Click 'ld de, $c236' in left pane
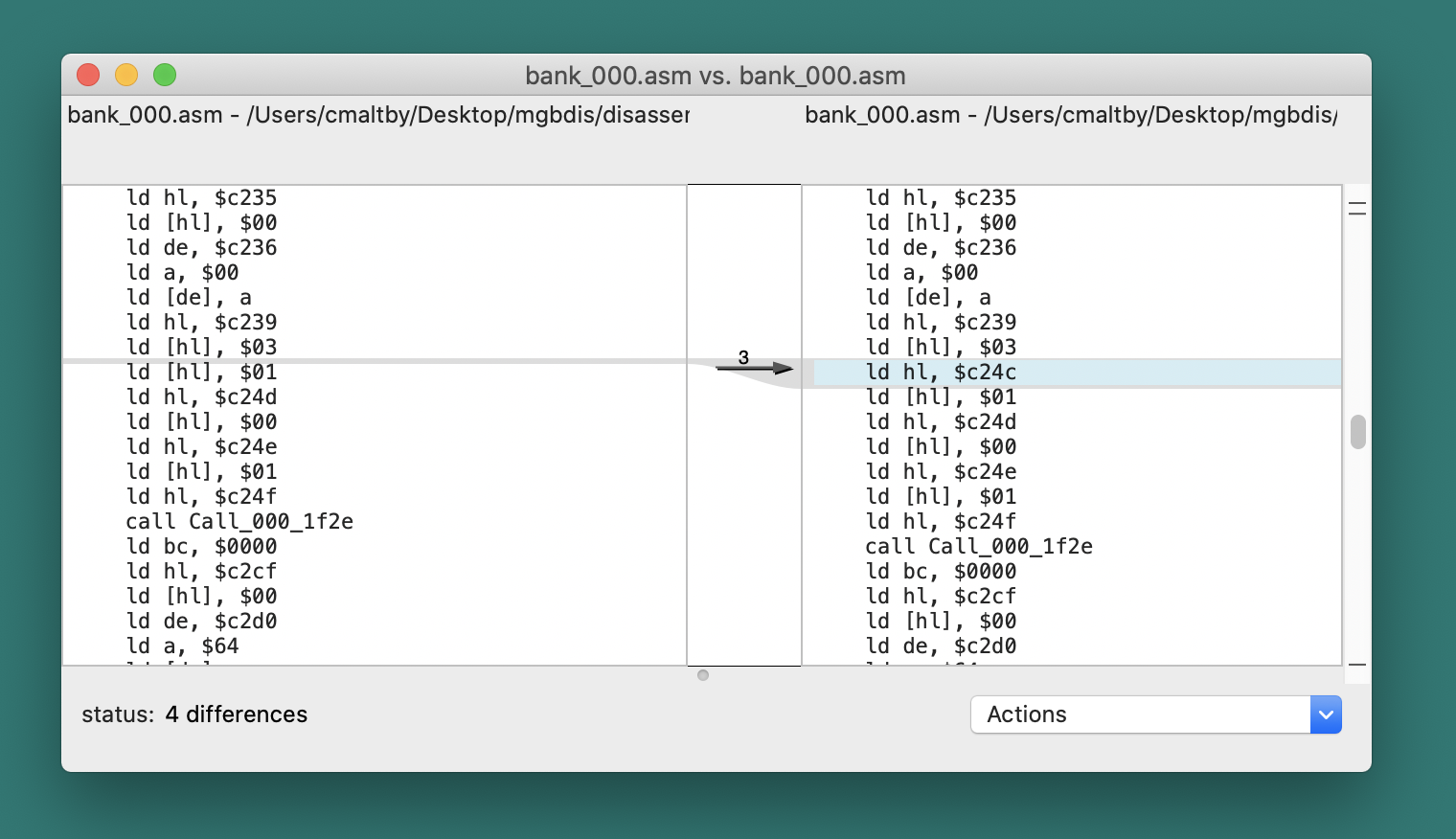The width and height of the screenshot is (1456, 839). [x=201, y=248]
